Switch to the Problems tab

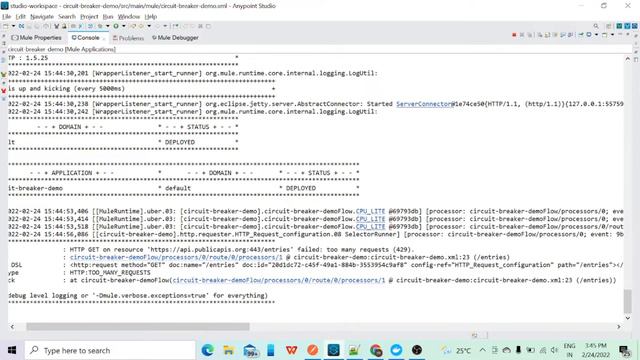tap(128, 38)
